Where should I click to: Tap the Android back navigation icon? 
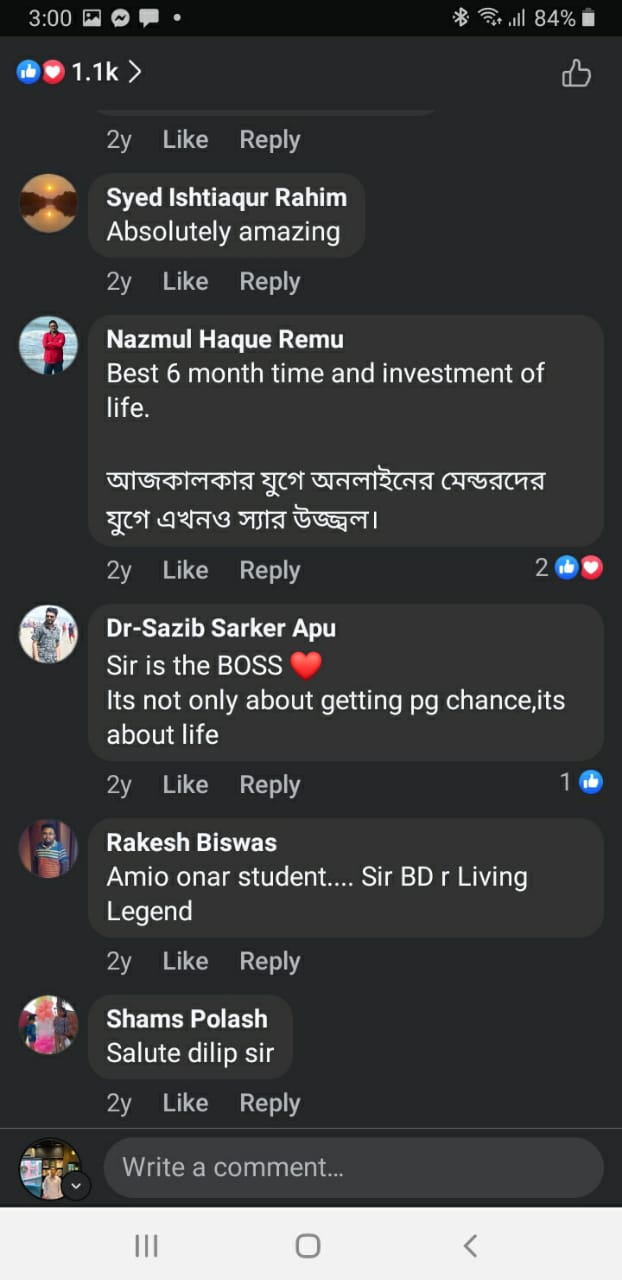pyautogui.click(x=470, y=1245)
